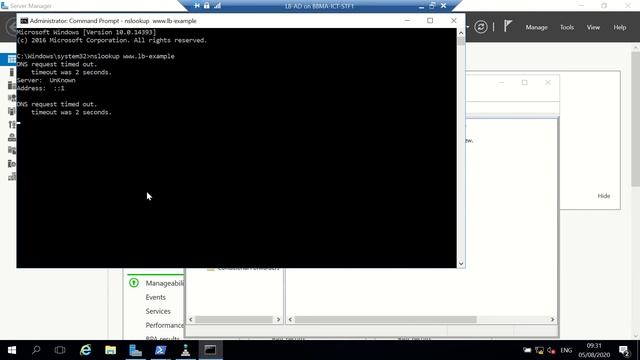
Task: Open Events in the server tile
Action: 156,297
